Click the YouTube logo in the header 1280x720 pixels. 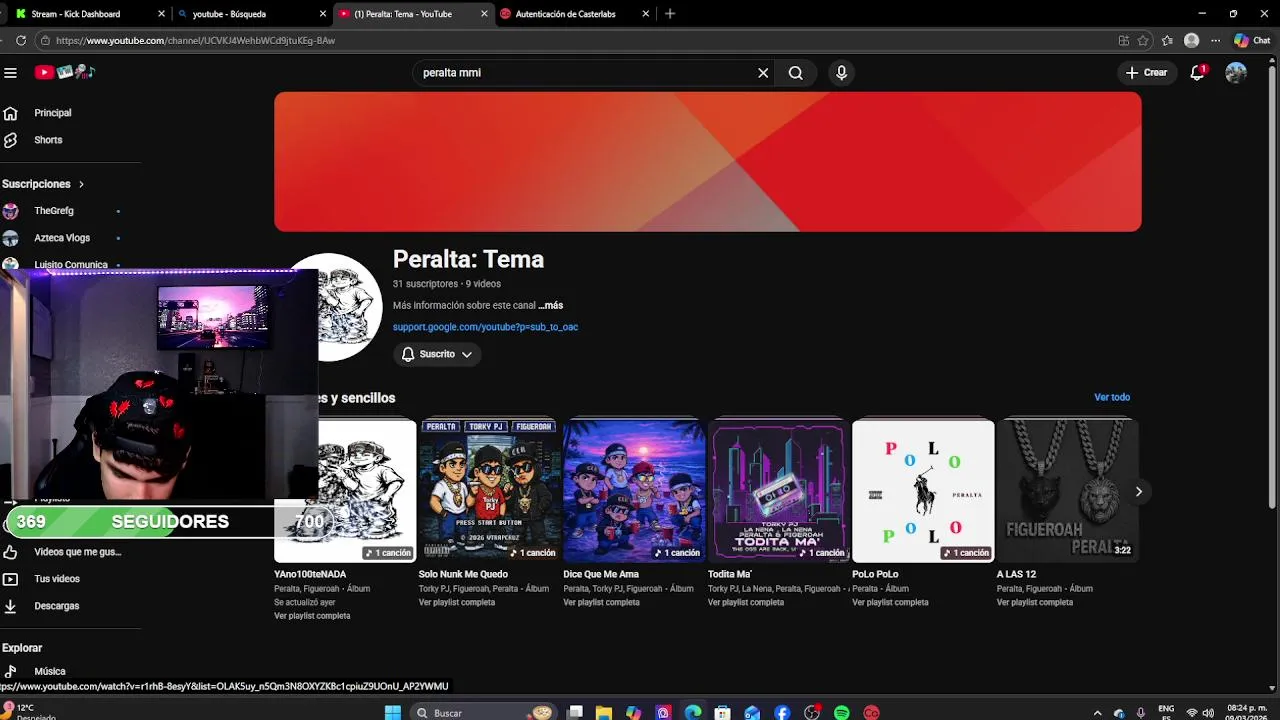point(64,72)
